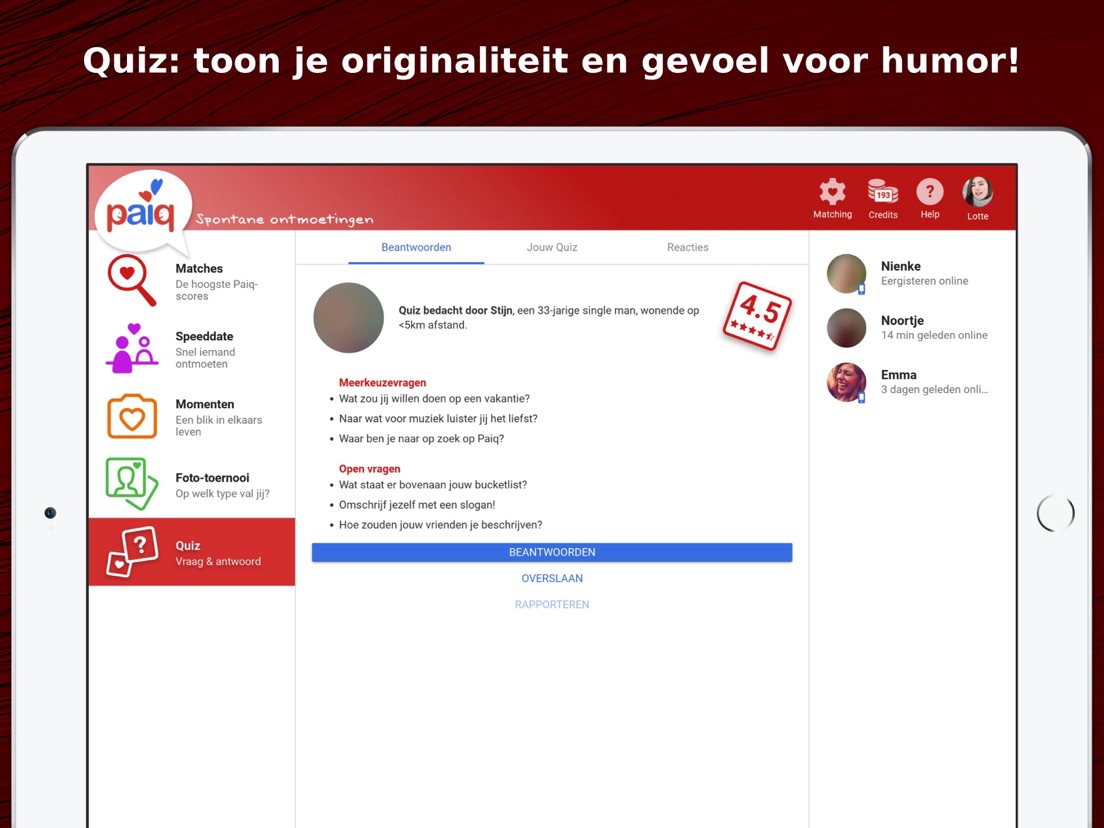Image resolution: width=1104 pixels, height=828 pixels.
Task: Select the Quiz dice icon
Action: (x=132, y=552)
